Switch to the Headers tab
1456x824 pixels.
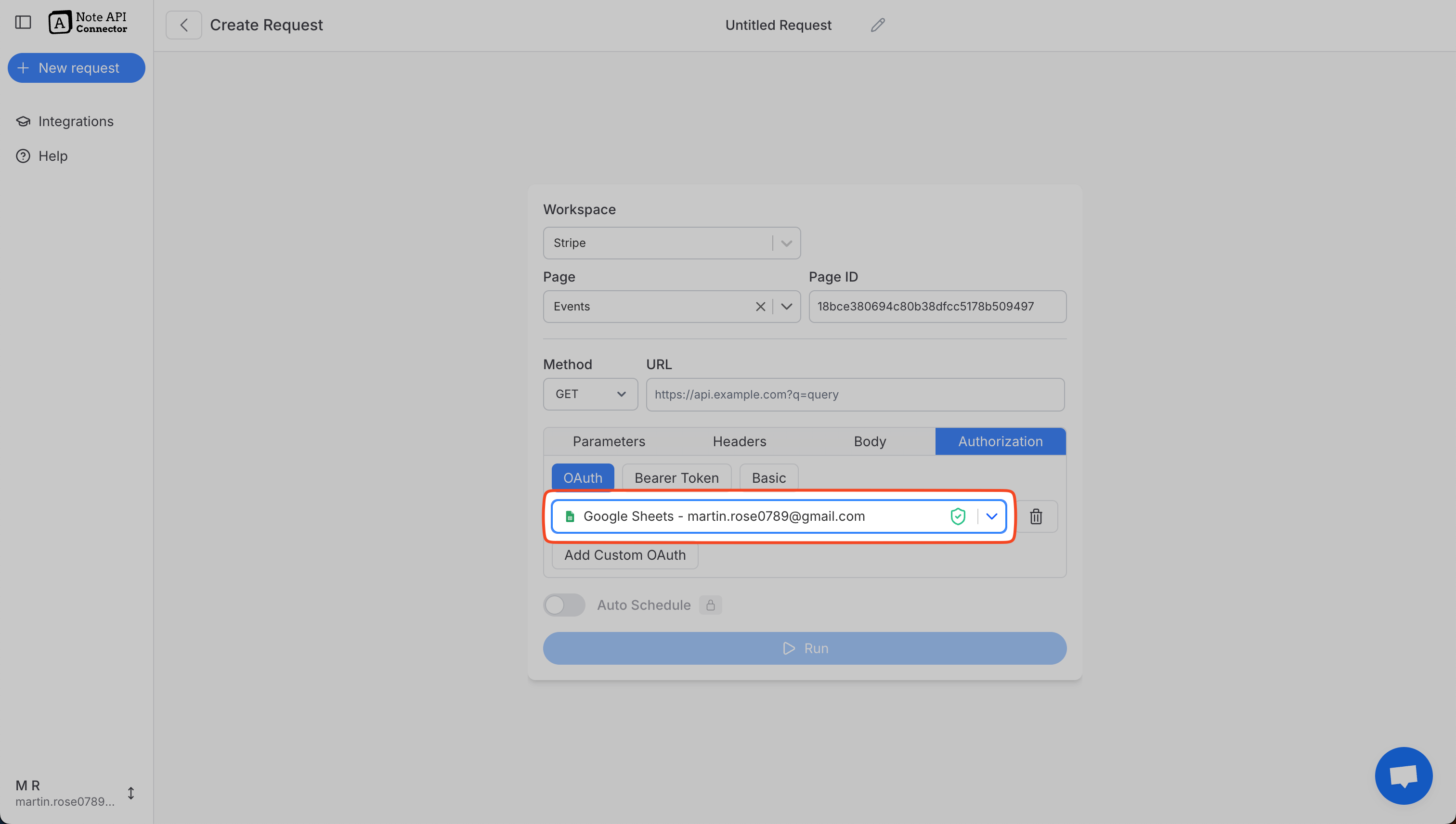(740, 441)
